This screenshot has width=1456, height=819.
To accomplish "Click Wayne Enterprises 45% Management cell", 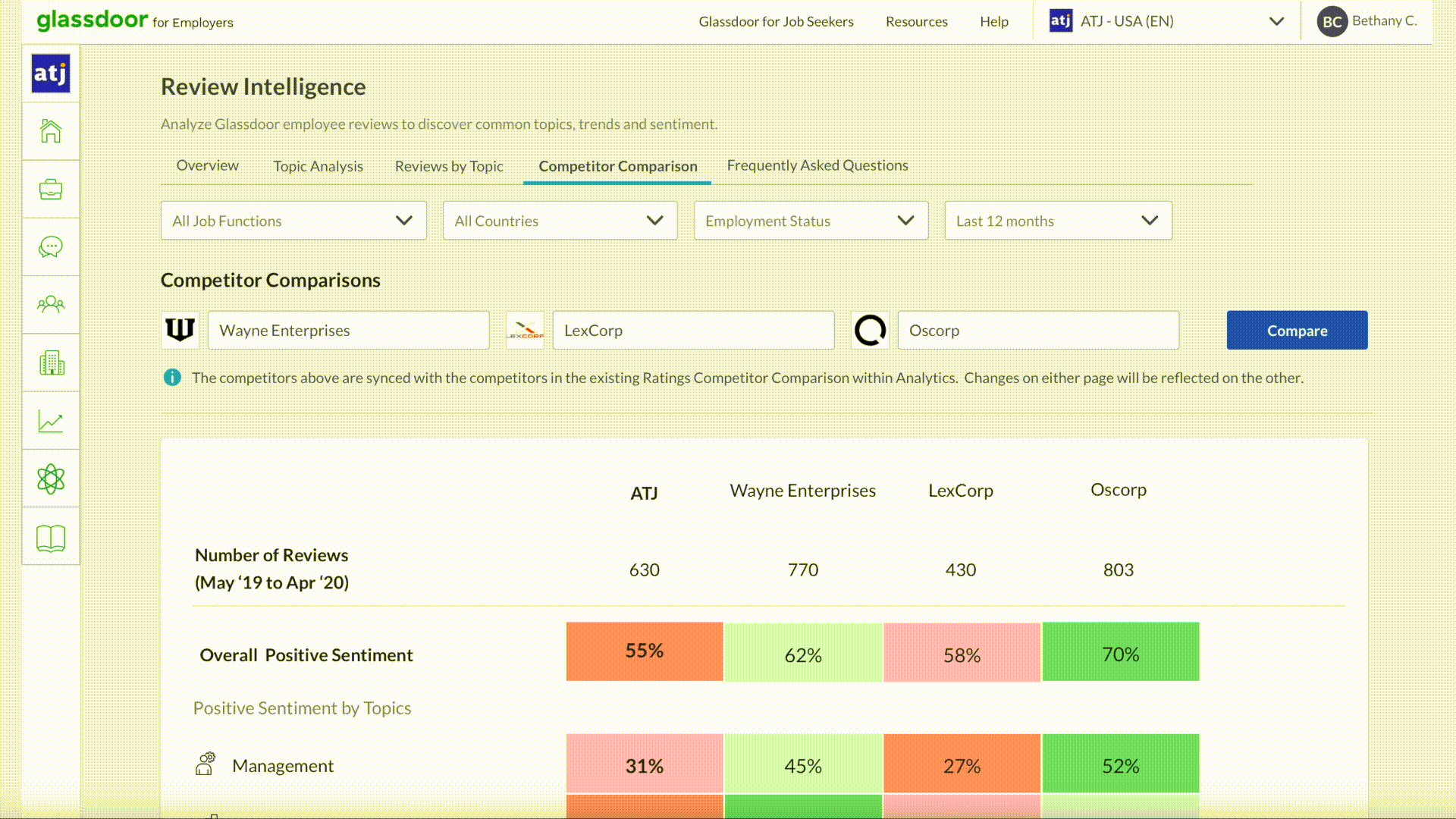I will [803, 764].
